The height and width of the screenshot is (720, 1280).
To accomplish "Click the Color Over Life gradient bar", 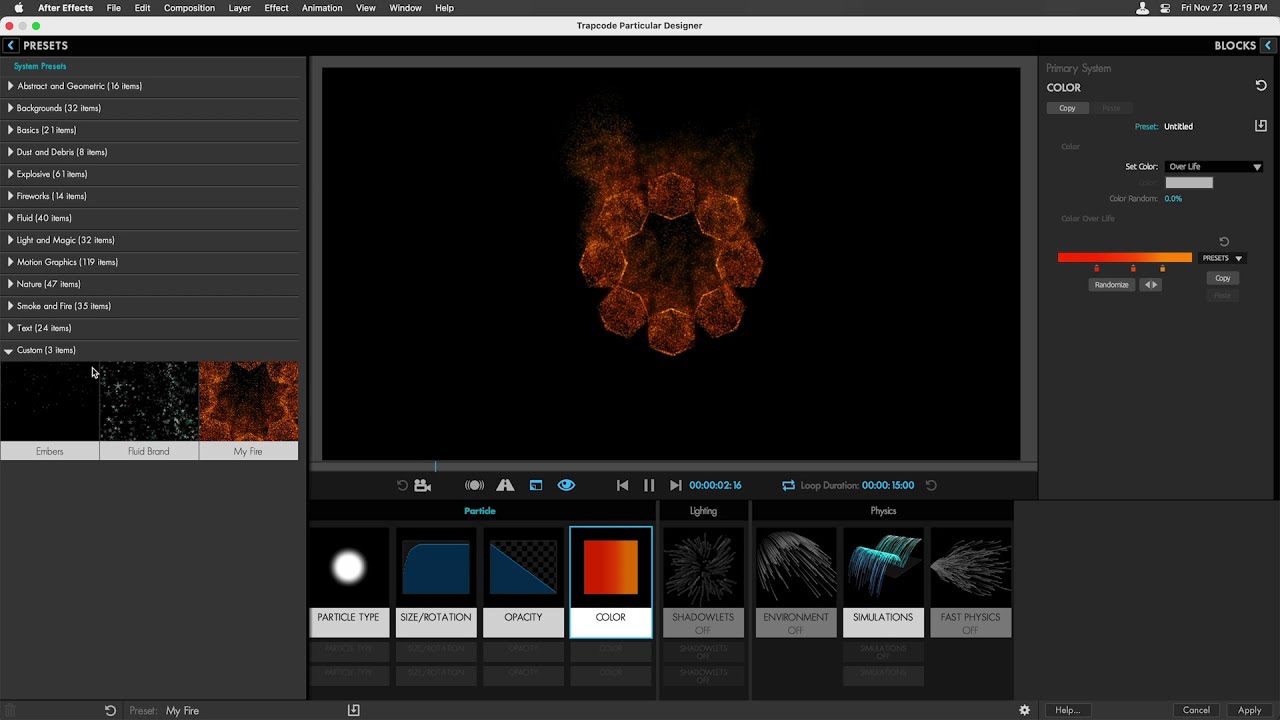I will click(1125, 257).
